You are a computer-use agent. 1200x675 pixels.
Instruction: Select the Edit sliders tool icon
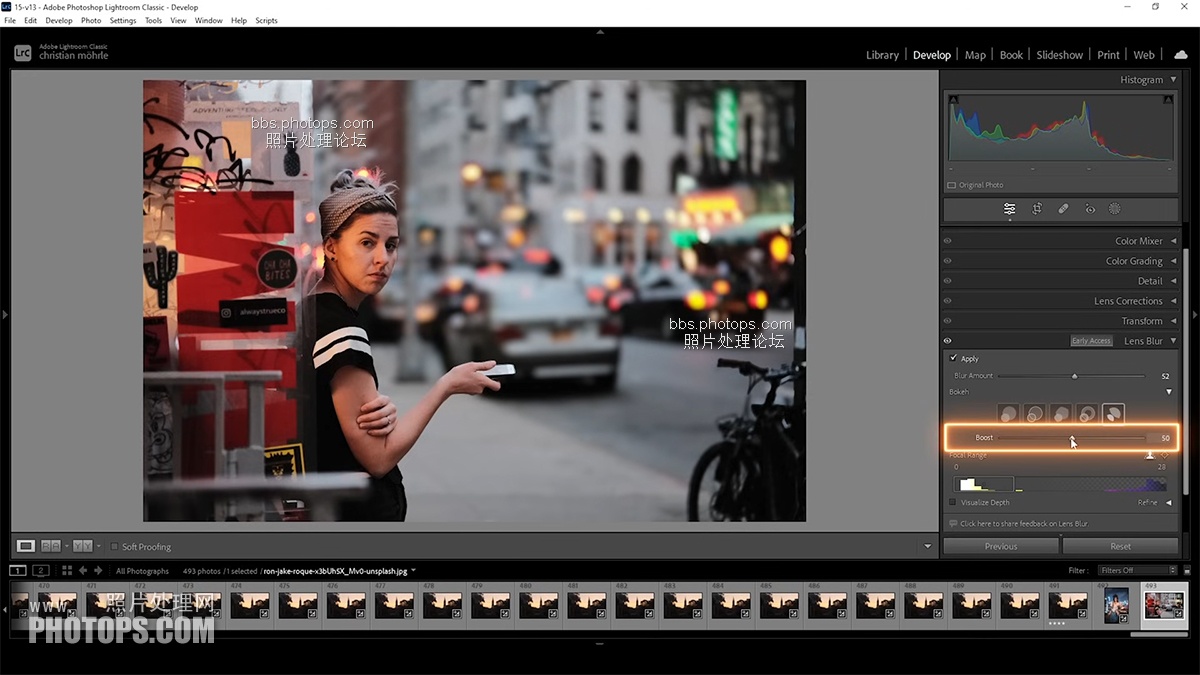click(1009, 209)
